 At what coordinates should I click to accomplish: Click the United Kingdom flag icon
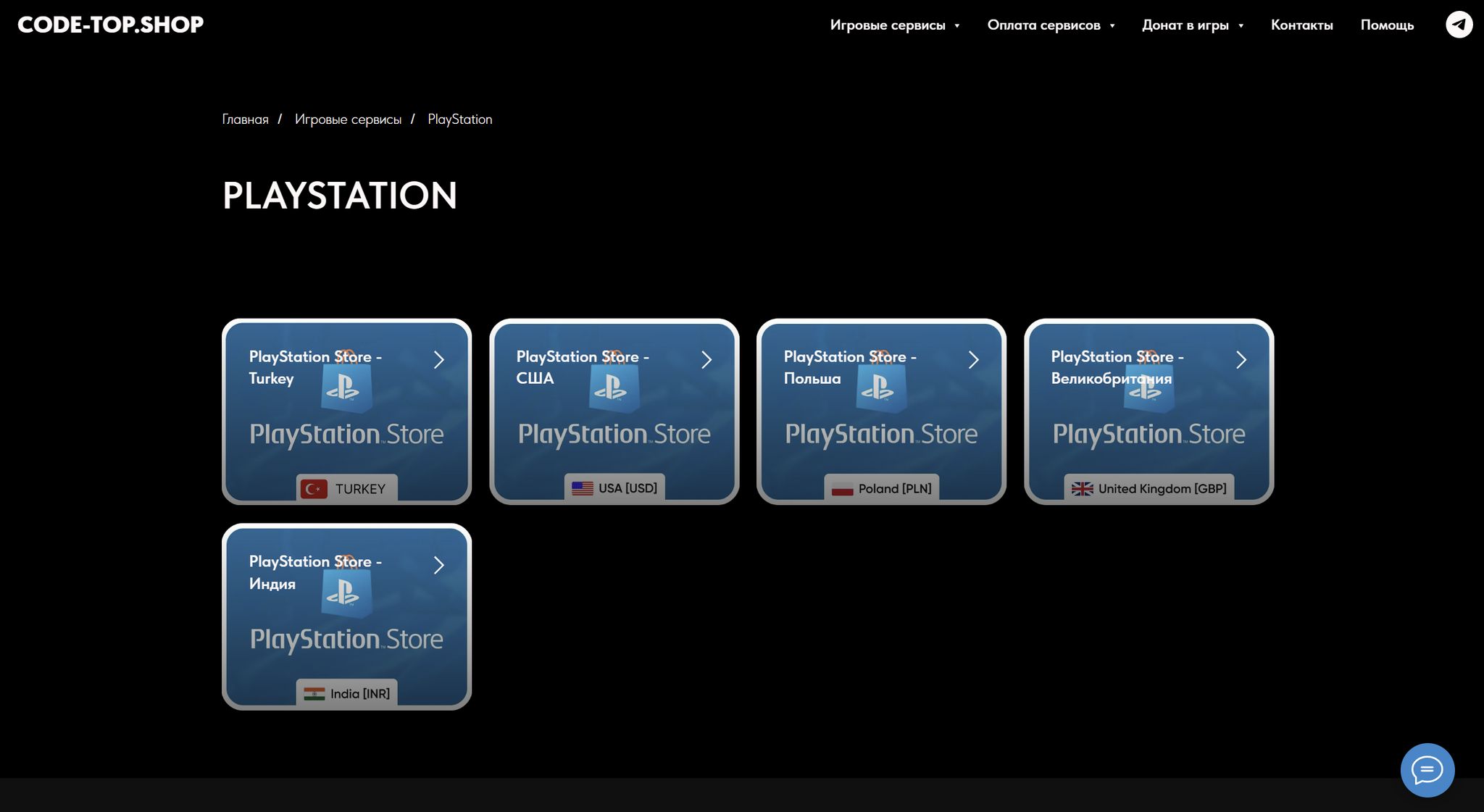pos(1082,489)
